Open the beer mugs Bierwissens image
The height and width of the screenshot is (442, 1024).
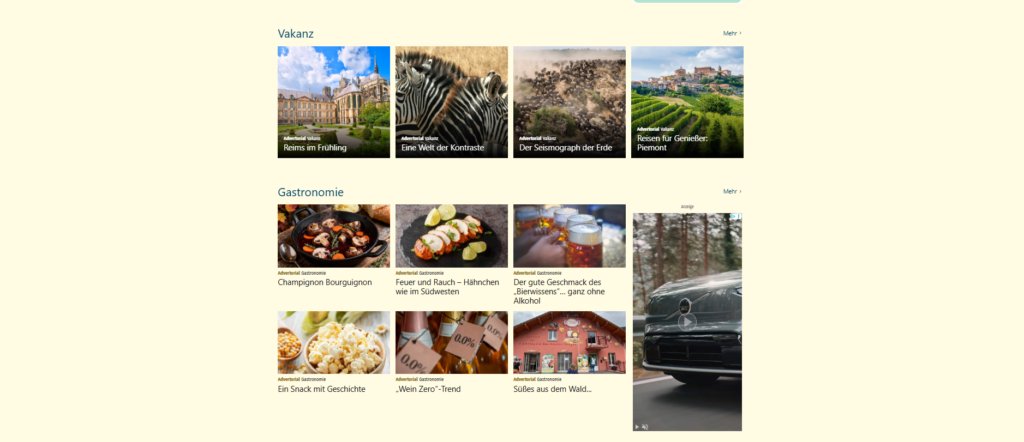pyautogui.click(x=569, y=236)
